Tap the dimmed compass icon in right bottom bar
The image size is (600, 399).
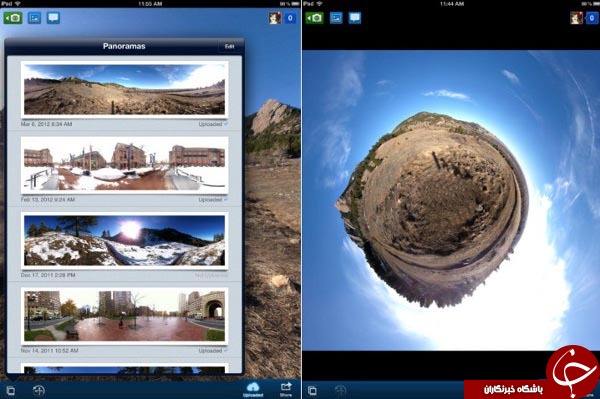(340, 390)
